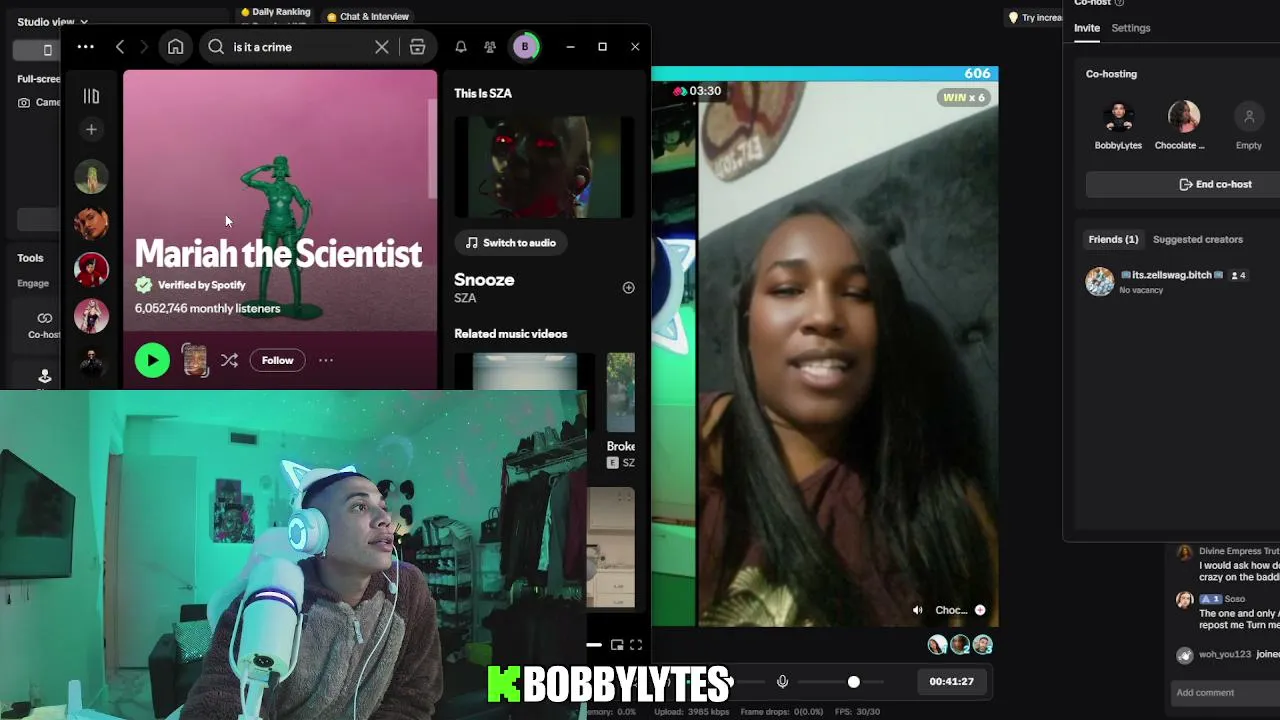Open Spotify Home
This screenshot has height=720, width=1280.
pyautogui.click(x=176, y=47)
